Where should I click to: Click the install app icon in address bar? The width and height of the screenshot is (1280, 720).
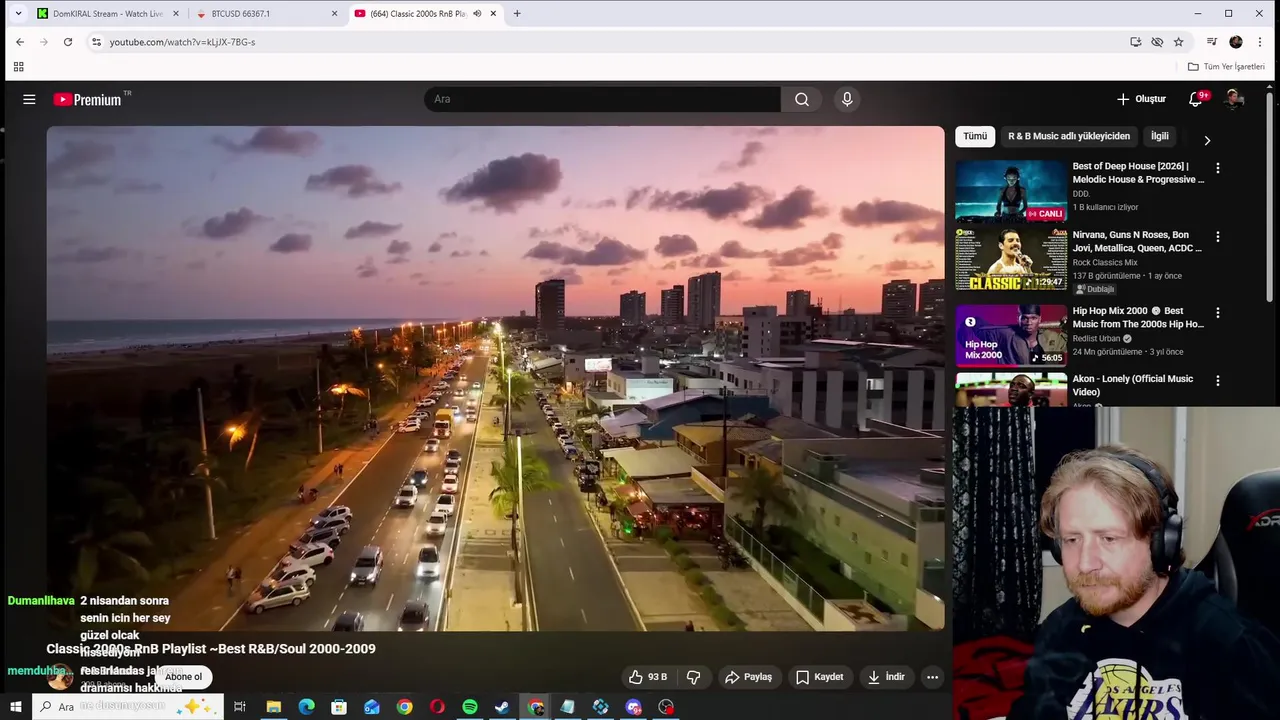1135,42
